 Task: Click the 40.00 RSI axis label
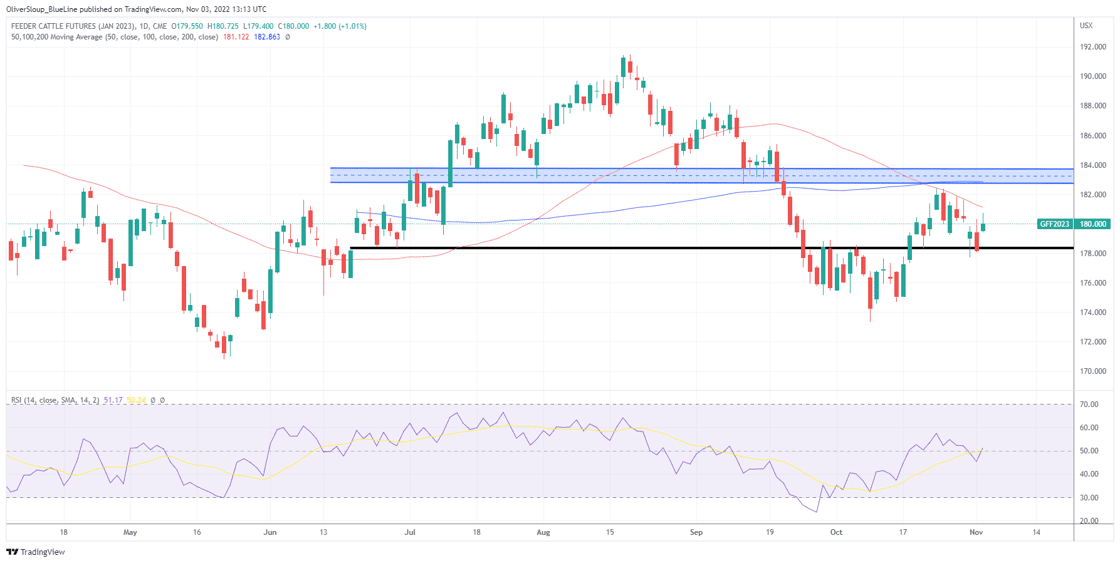[1090, 474]
